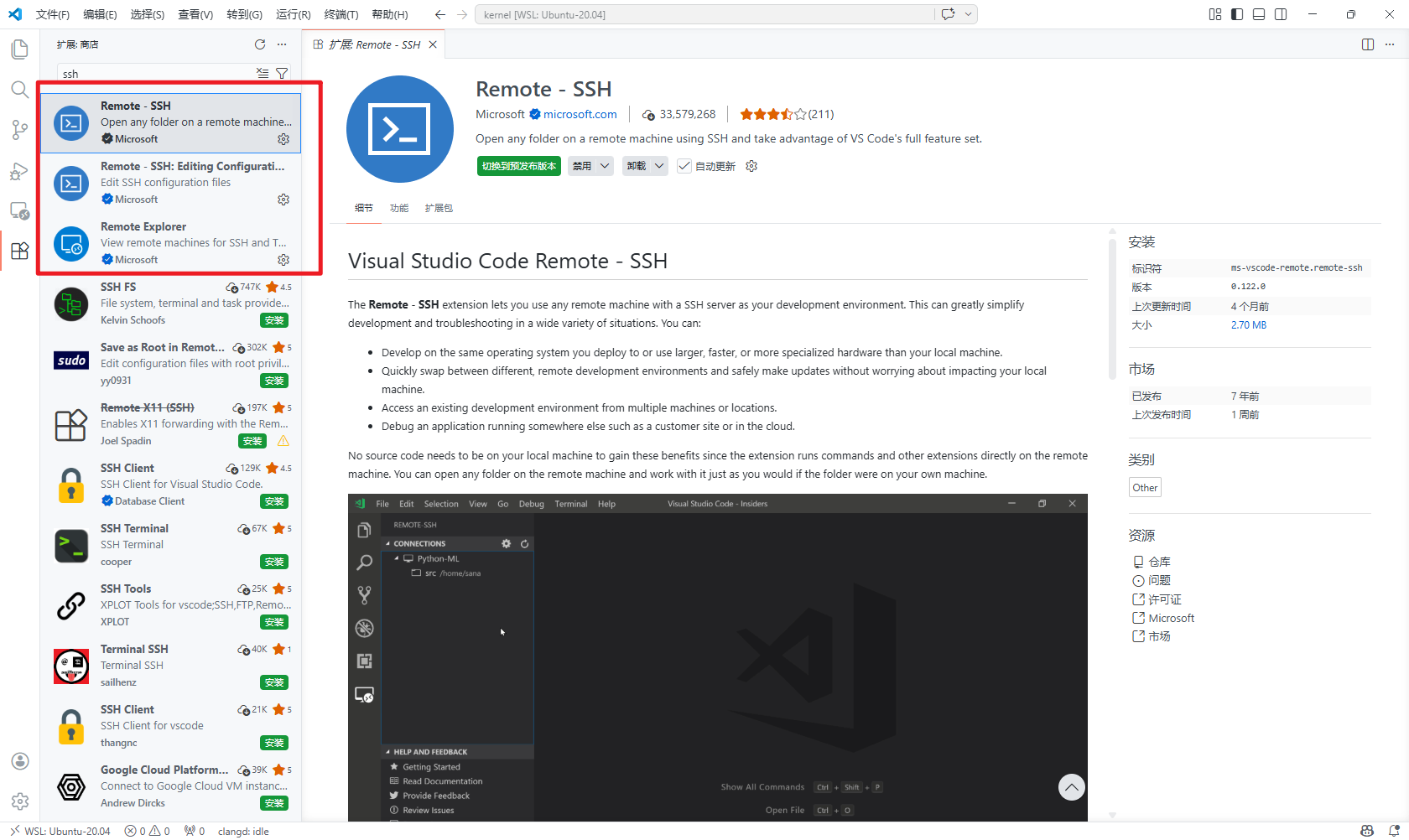Open Accounts icon in activity bar
Screen dimensions: 1409x840
[20, 761]
